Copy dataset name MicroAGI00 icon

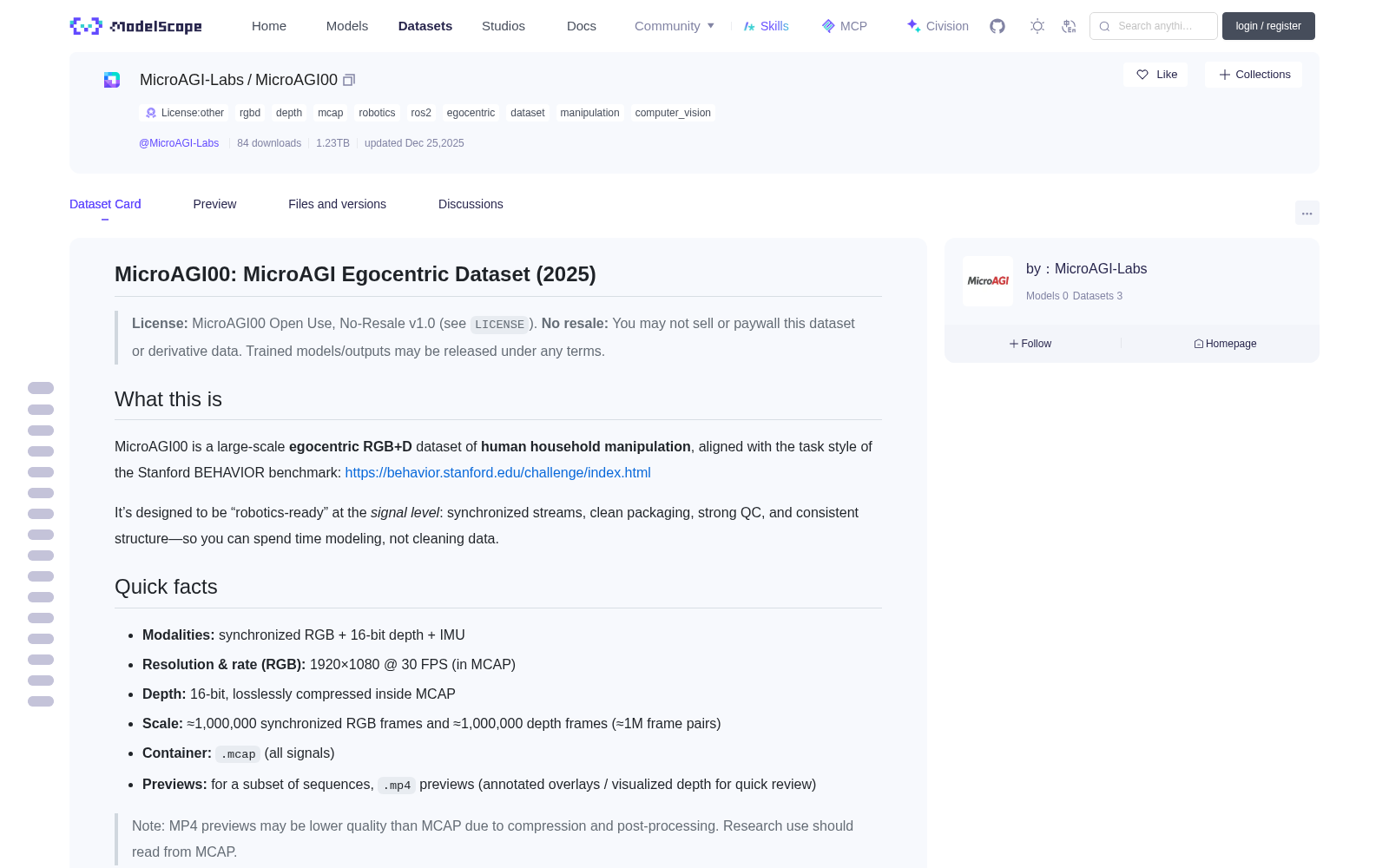coord(349,80)
